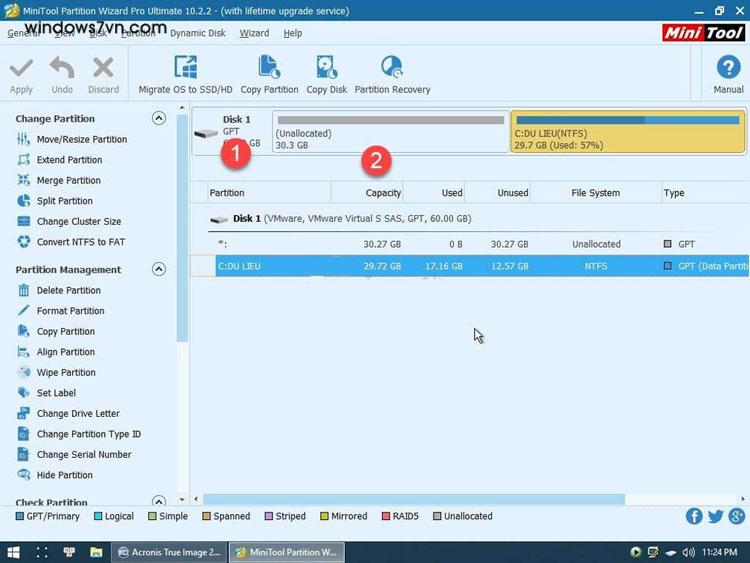Click the volume speaker tray icon
750x563 pixels.
pos(688,552)
